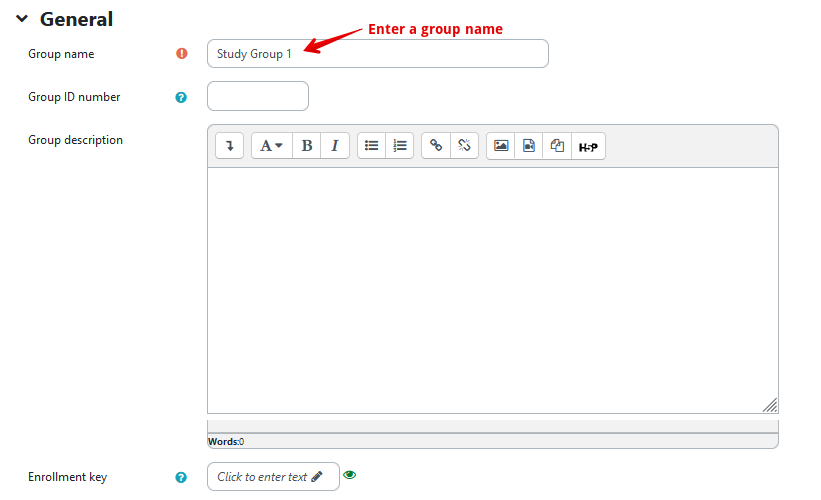Viewport: 821px width, 500px height.
Task: Insert an ordered numbered list
Action: (x=400, y=146)
